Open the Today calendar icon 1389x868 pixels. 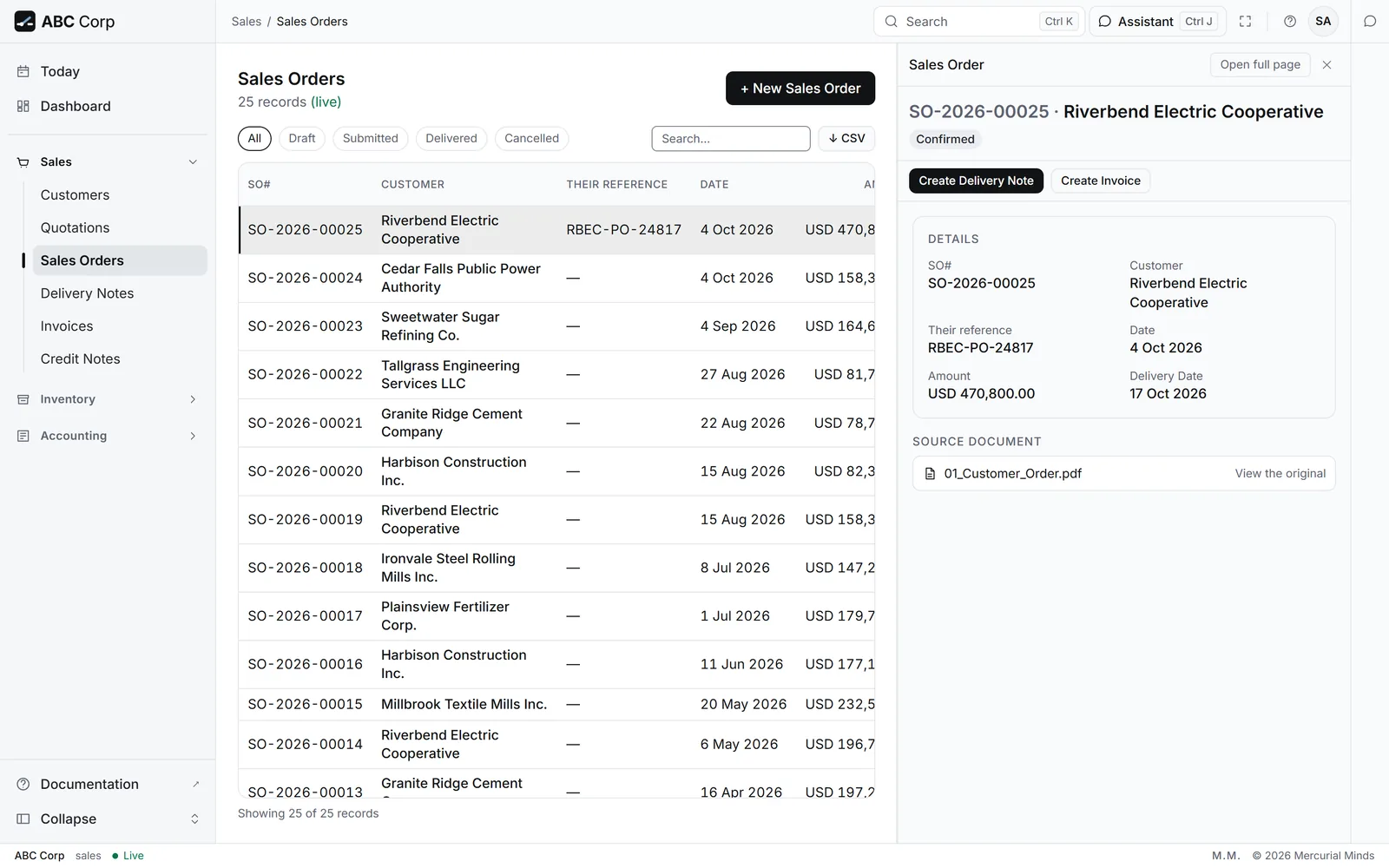click(23, 71)
